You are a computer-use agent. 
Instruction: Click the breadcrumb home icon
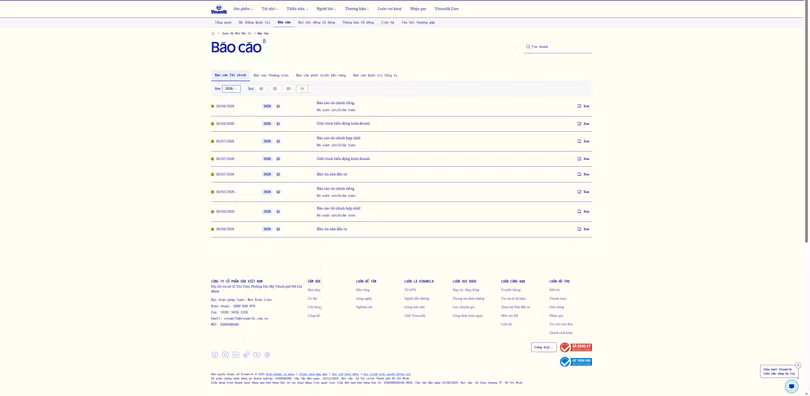(213, 33)
